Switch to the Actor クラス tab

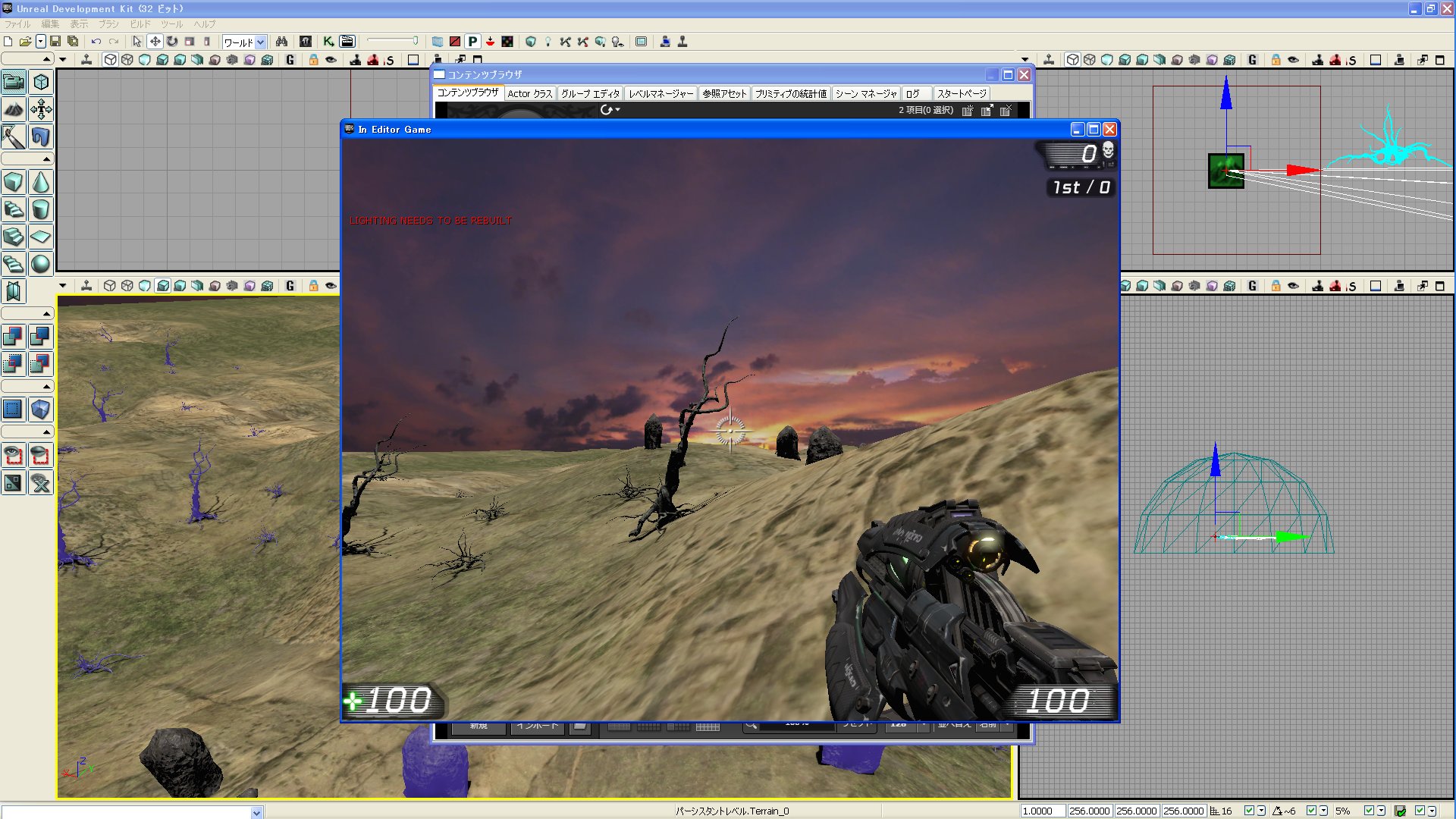click(529, 93)
